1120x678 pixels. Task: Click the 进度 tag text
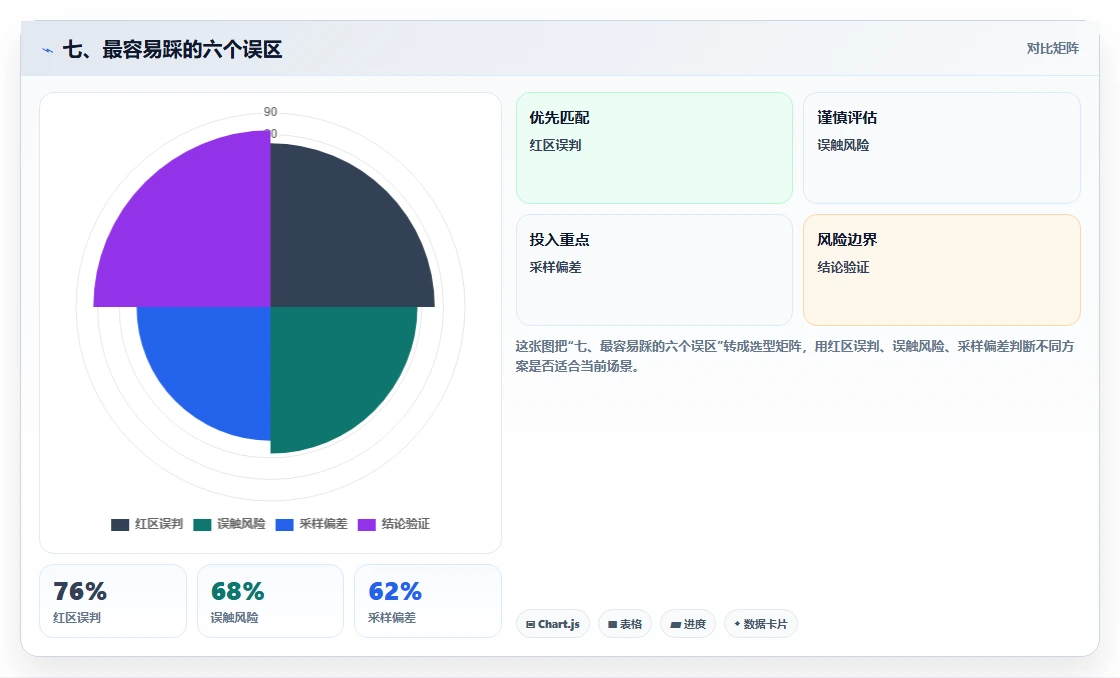coord(694,624)
